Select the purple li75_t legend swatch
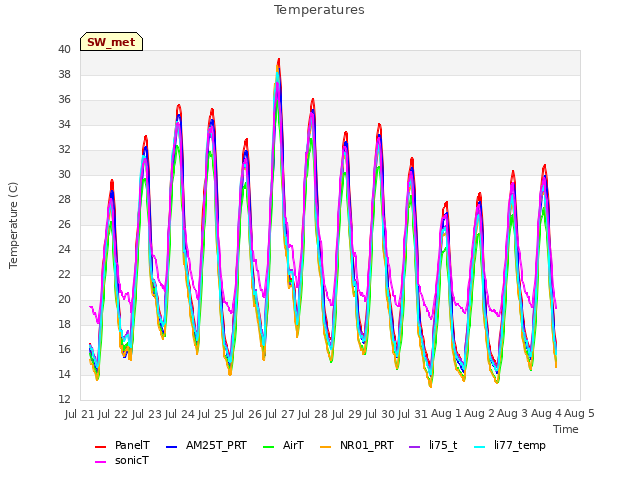The image size is (640, 480). 414,447
